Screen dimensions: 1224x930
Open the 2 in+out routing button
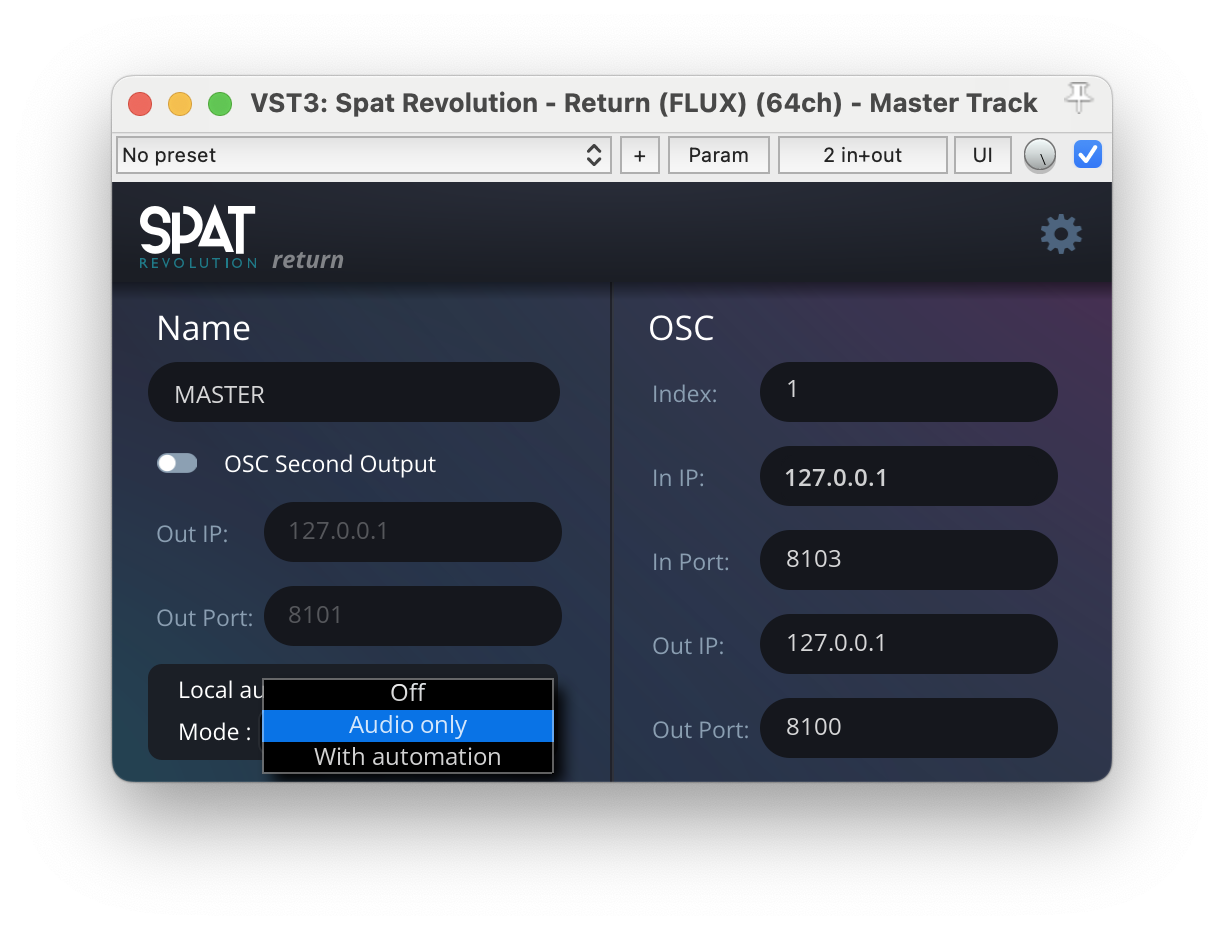coord(862,155)
